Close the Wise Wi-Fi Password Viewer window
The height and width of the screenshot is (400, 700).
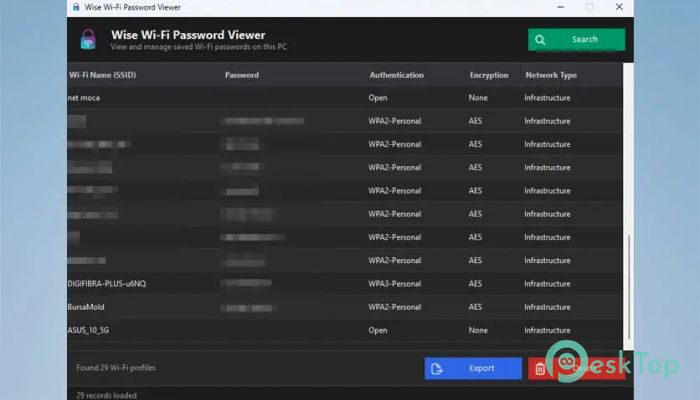tap(619, 7)
